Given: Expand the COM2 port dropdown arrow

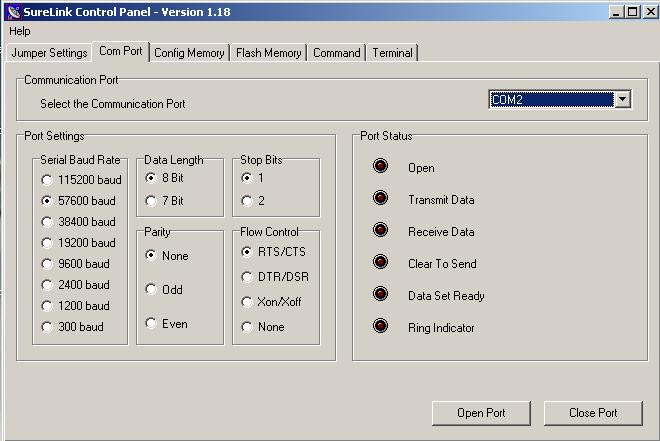Looking at the screenshot, I should tap(622, 100).
